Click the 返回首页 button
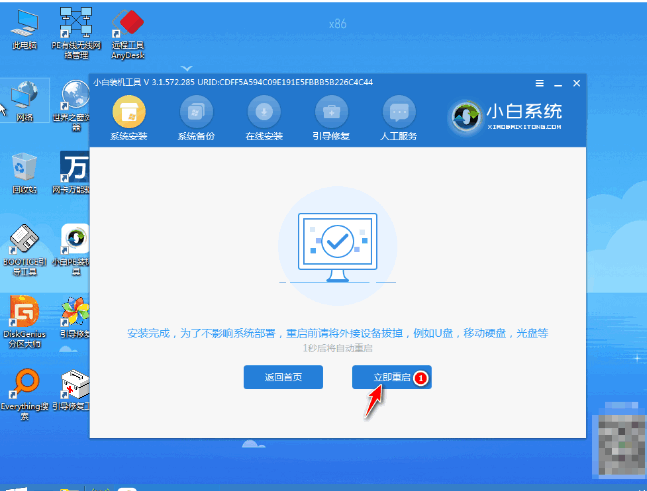Image resolution: width=647 pixels, height=491 pixels. [x=283, y=377]
